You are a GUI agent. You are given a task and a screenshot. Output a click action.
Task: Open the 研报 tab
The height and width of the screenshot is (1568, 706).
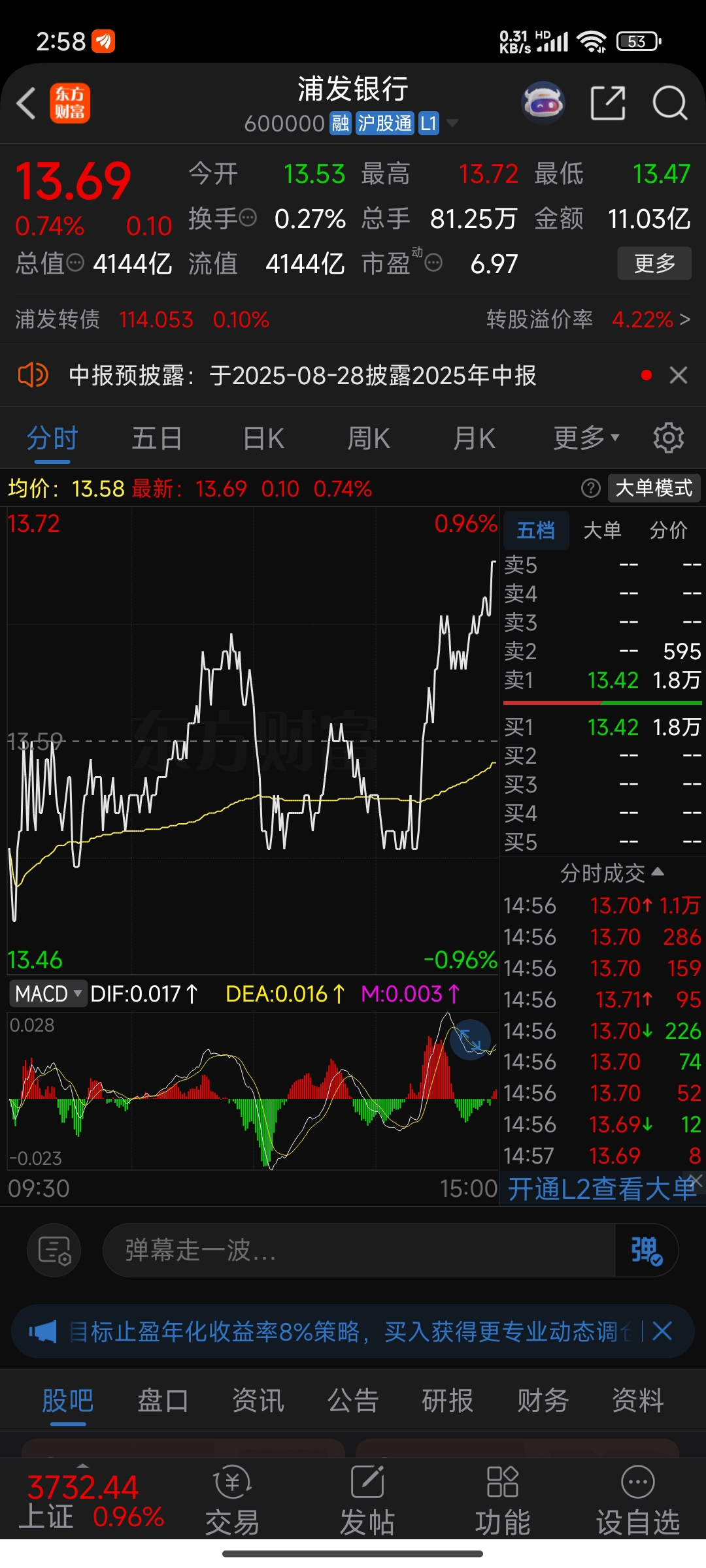[448, 1400]
